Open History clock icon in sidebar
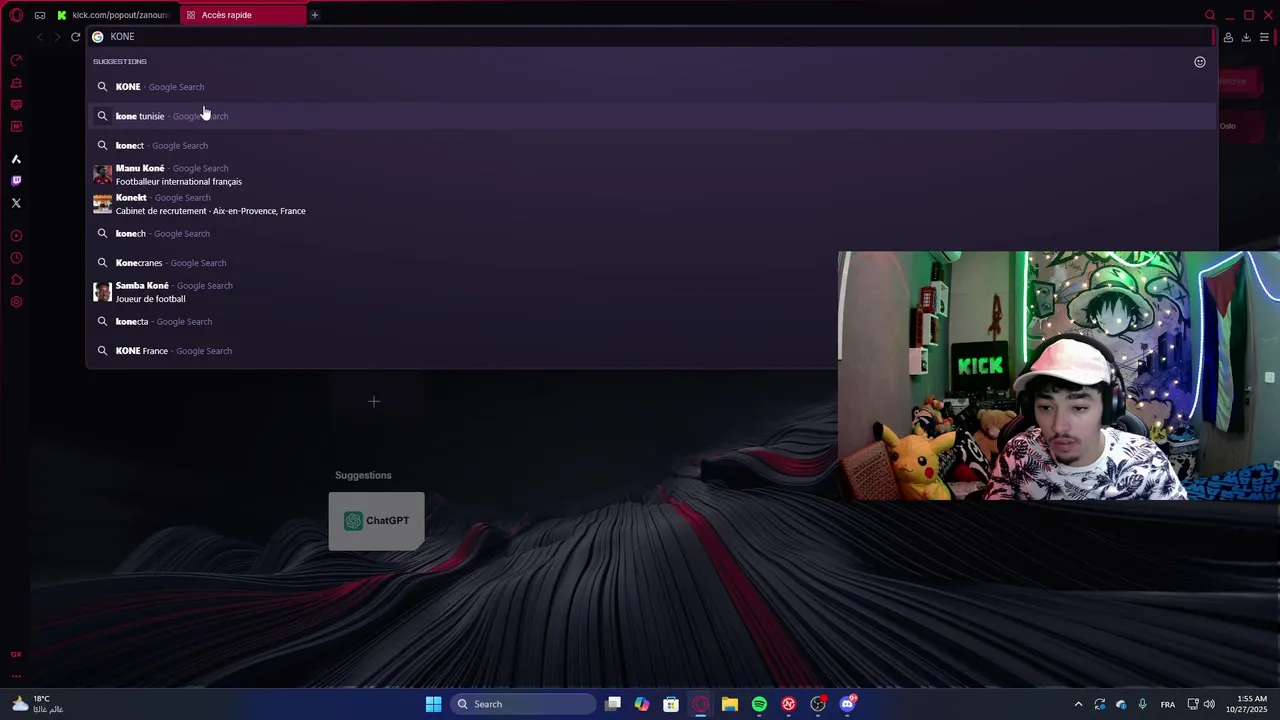 [x=16, y=258]
